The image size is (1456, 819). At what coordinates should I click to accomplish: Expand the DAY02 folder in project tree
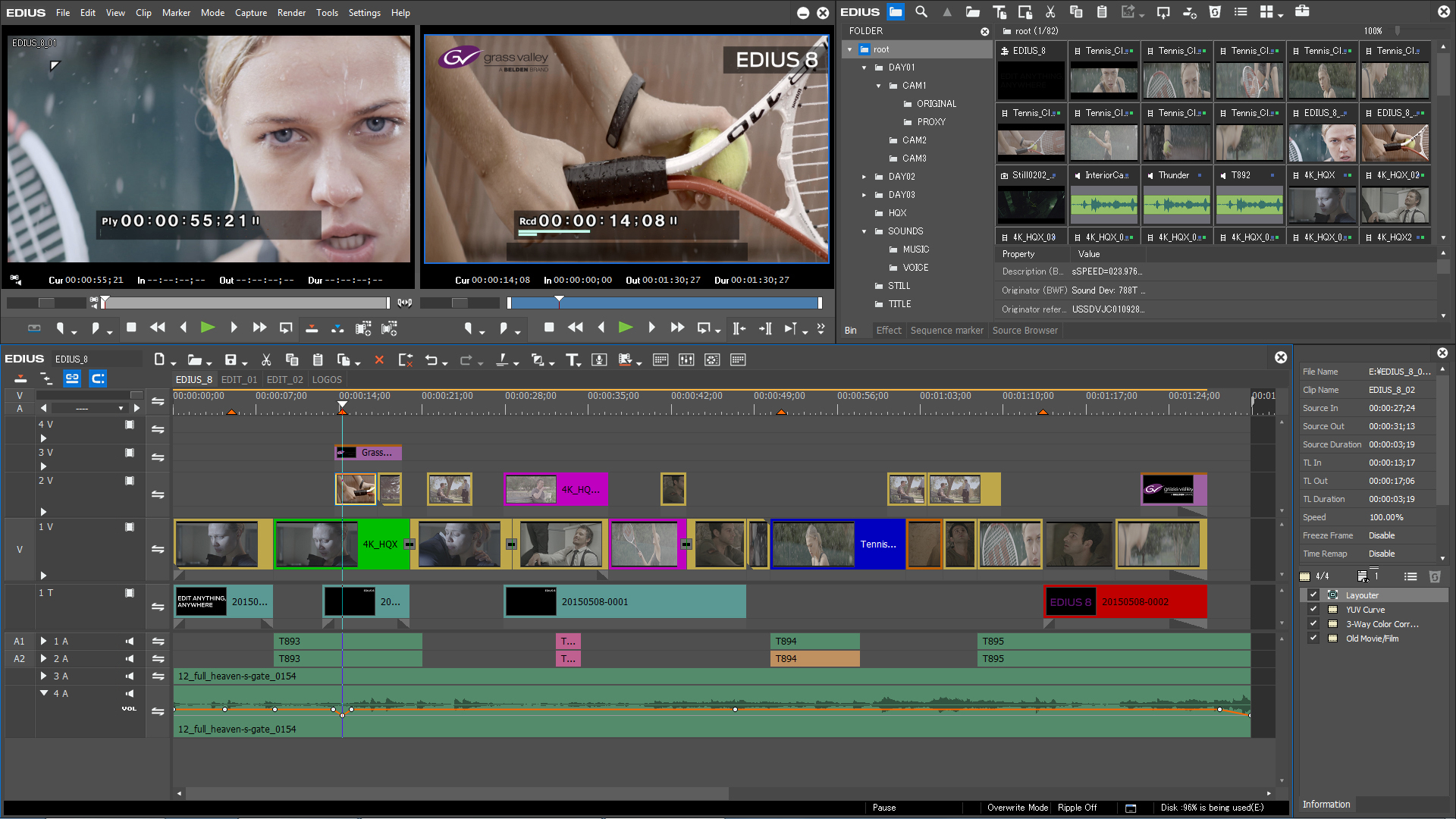coord(864,176)
